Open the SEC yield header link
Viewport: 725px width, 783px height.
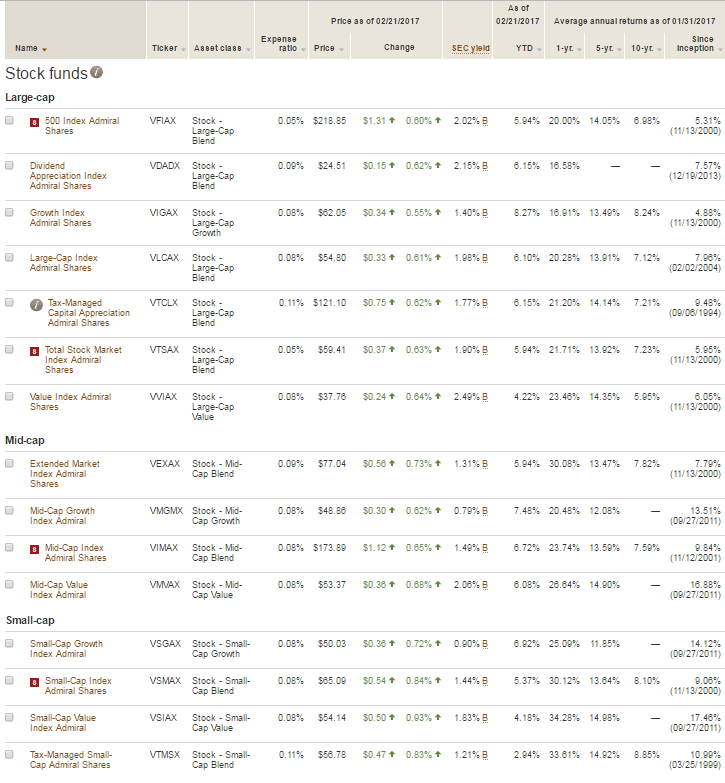[x=470, y=48]
